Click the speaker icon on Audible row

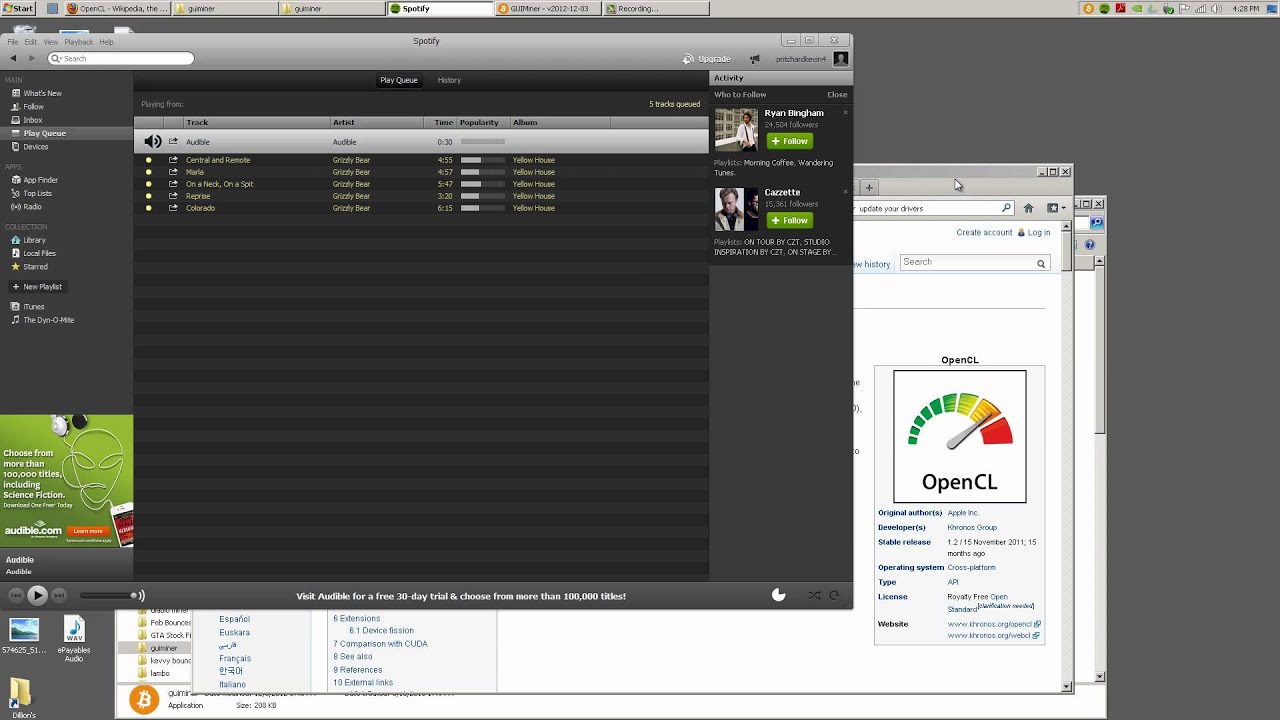click(x=152, y=142)
